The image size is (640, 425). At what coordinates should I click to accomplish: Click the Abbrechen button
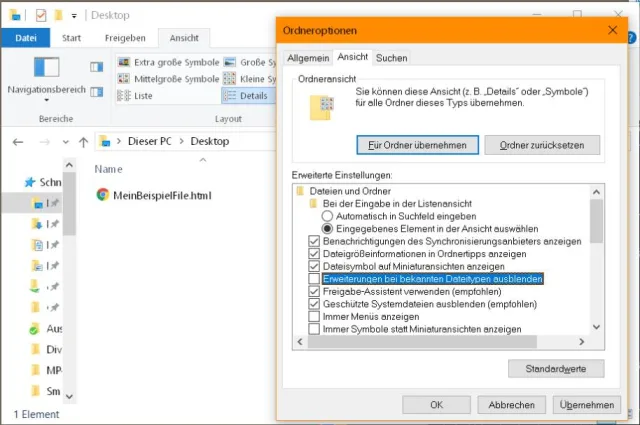(x=511, y=405)
